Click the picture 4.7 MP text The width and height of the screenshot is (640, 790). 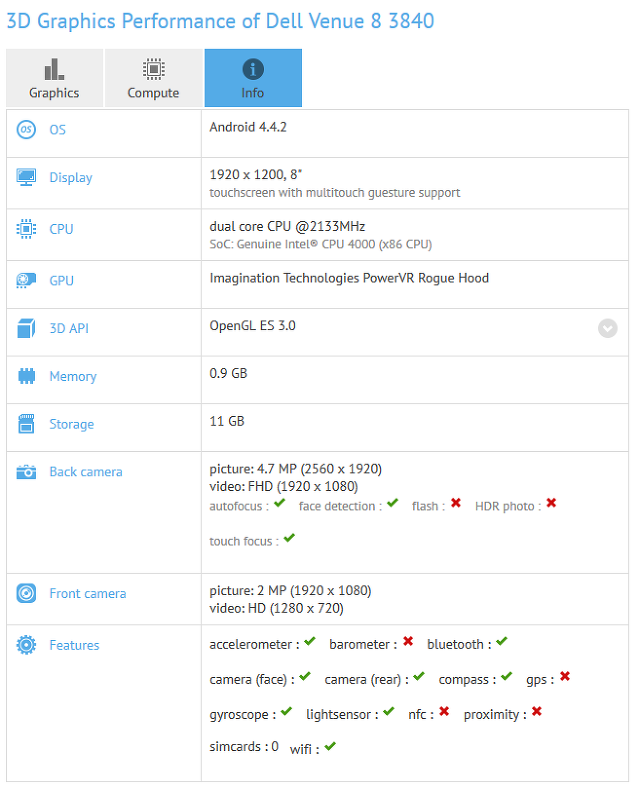(x=295, y=469)
